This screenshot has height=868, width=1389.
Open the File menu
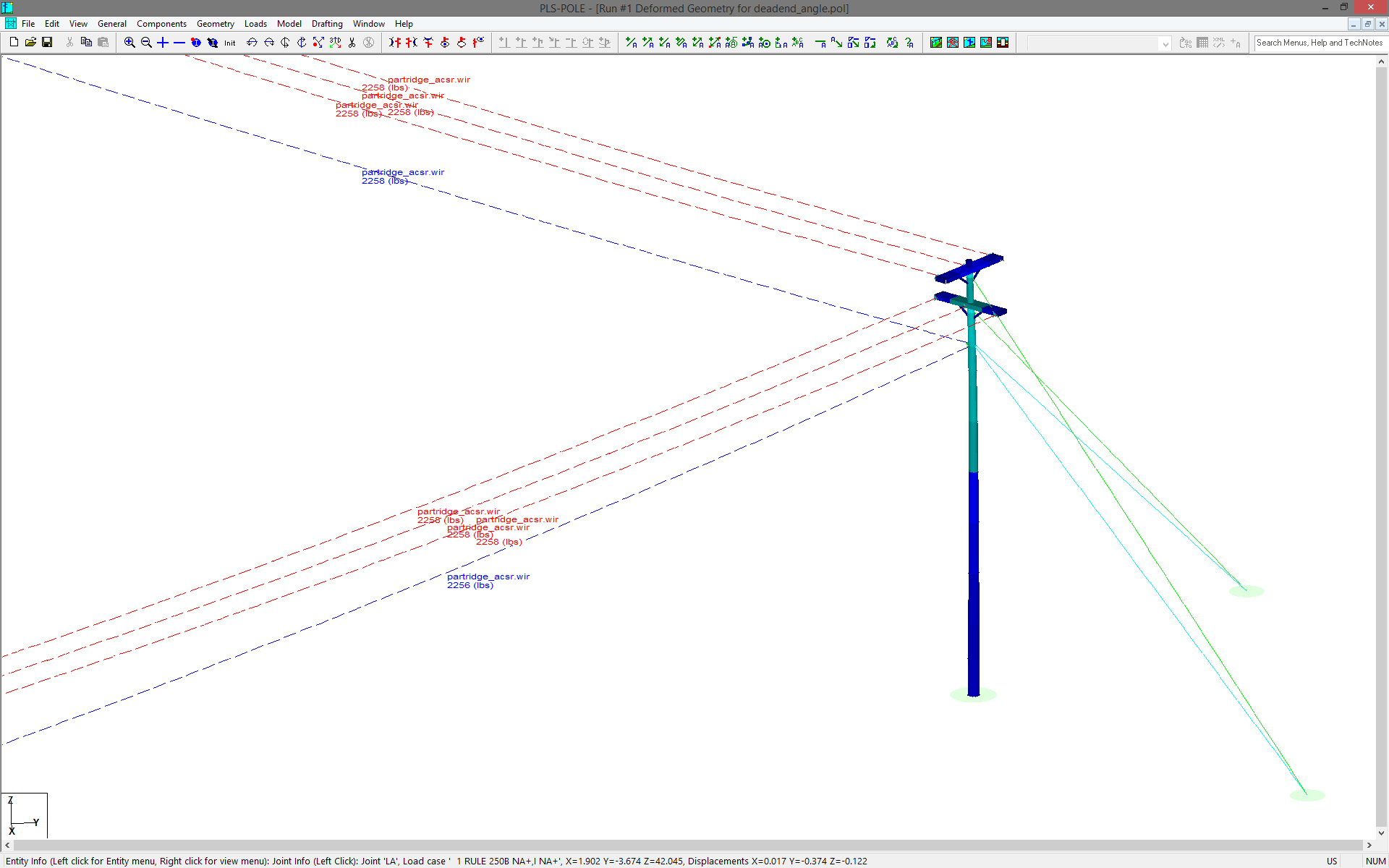coord(28,24)
